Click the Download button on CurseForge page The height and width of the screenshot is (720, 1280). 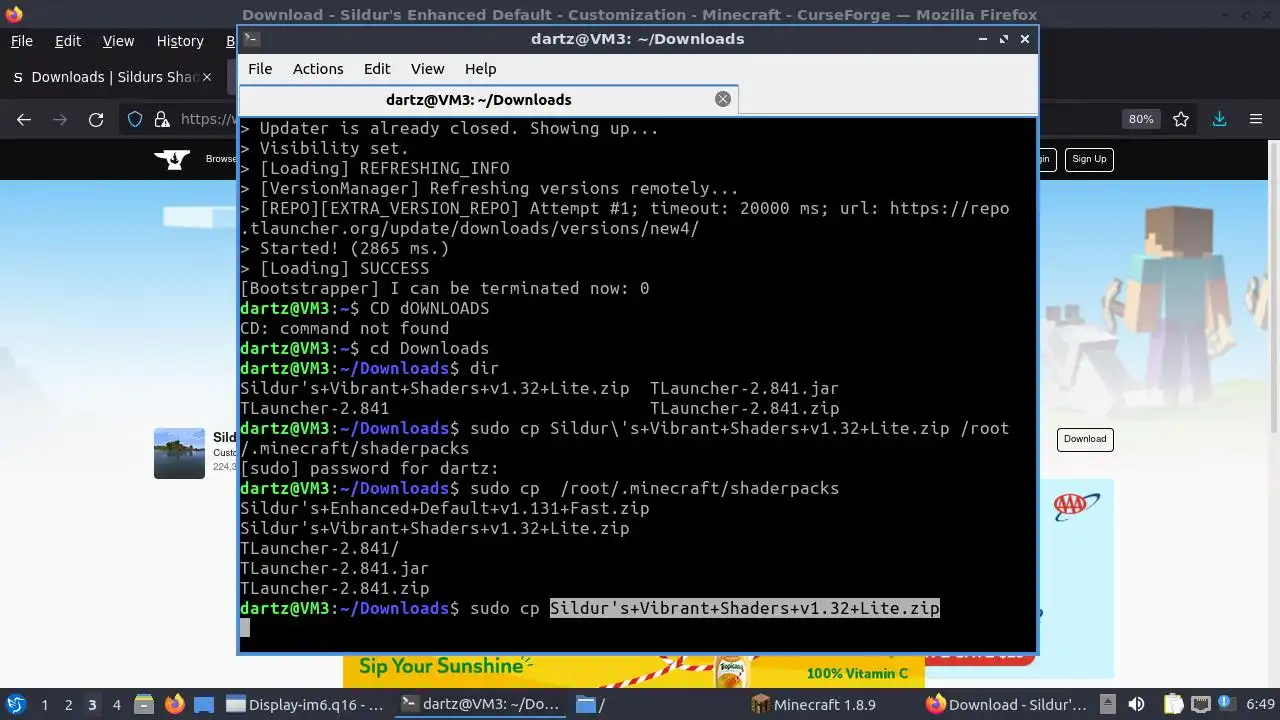(x=1085, y=439)
